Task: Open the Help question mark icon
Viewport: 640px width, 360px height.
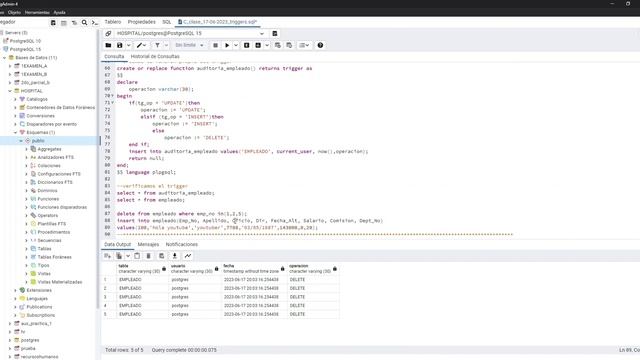Action: pos(320,45)
